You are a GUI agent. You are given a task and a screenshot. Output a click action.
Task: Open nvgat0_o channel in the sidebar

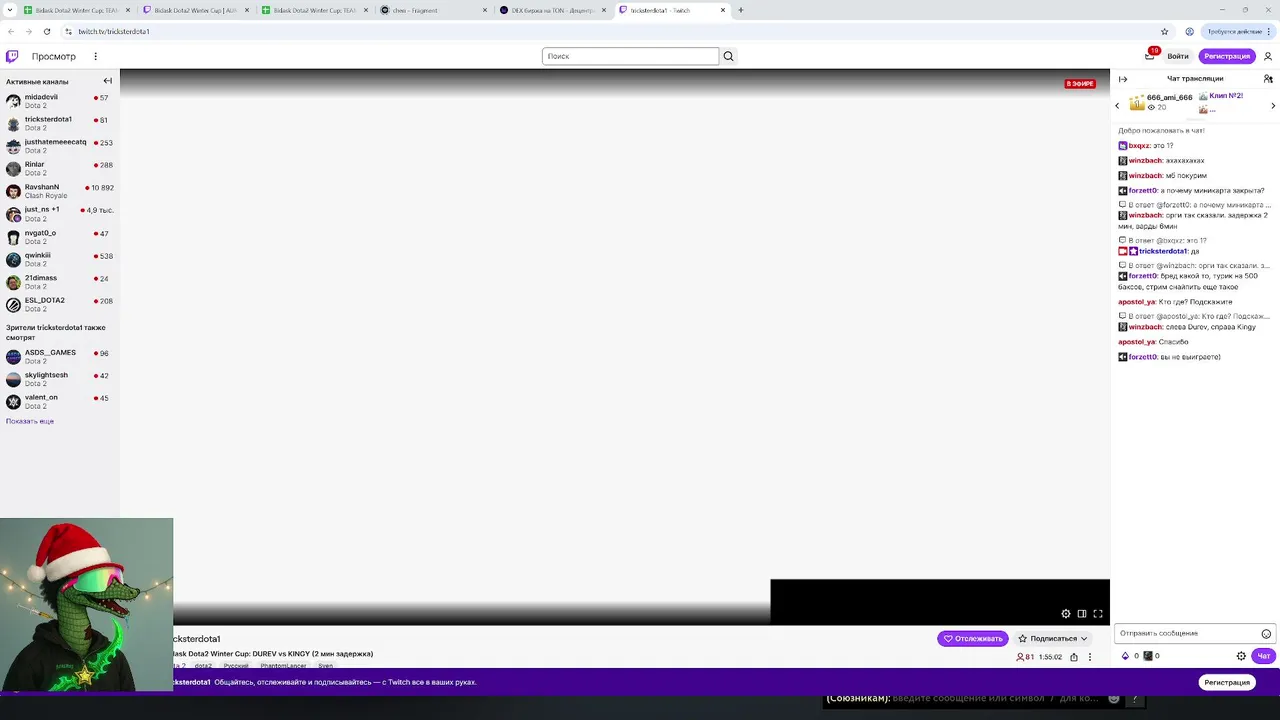(x=59, y=237)
